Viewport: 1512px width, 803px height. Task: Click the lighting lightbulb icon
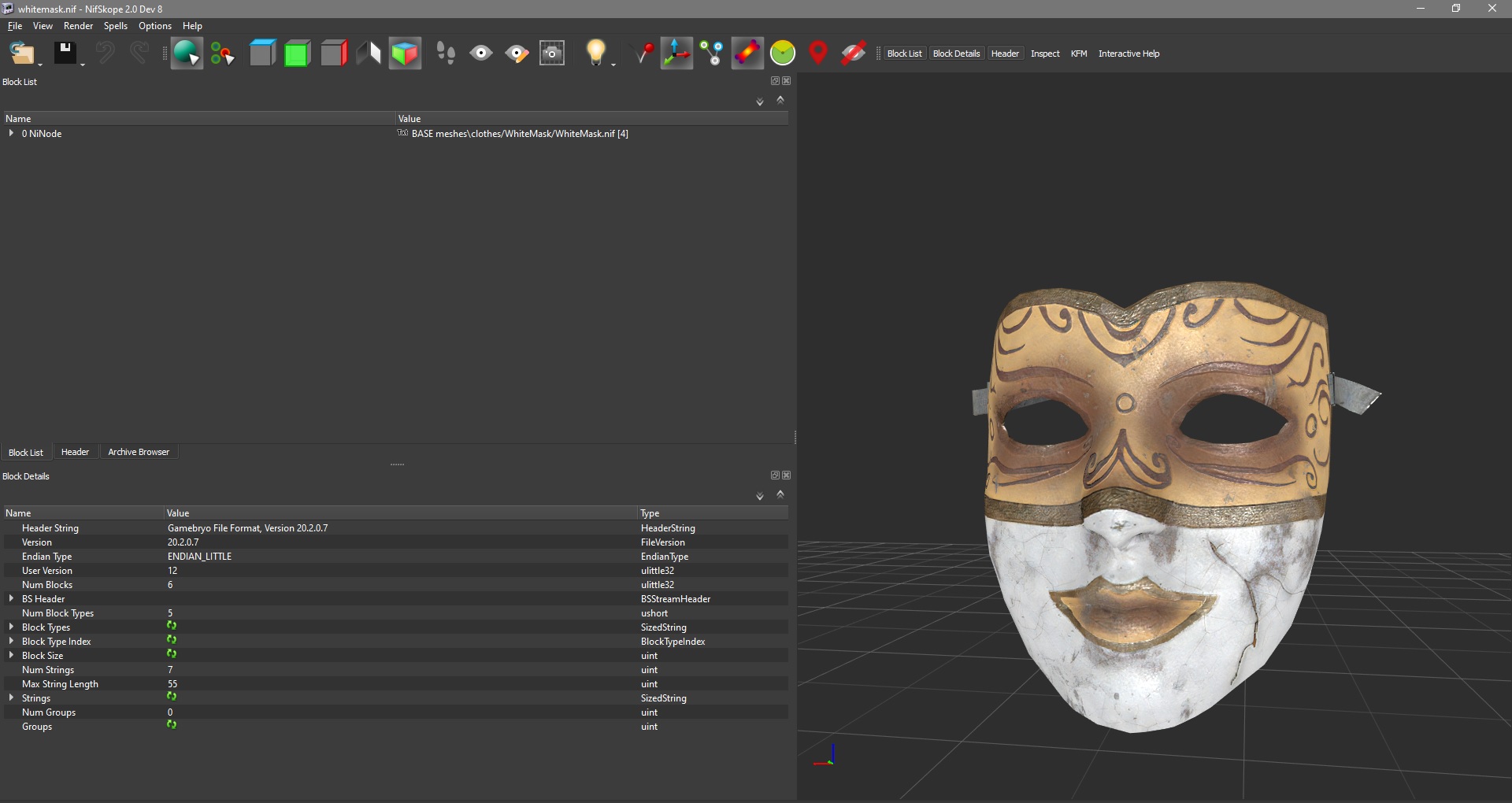coord(596,54)
